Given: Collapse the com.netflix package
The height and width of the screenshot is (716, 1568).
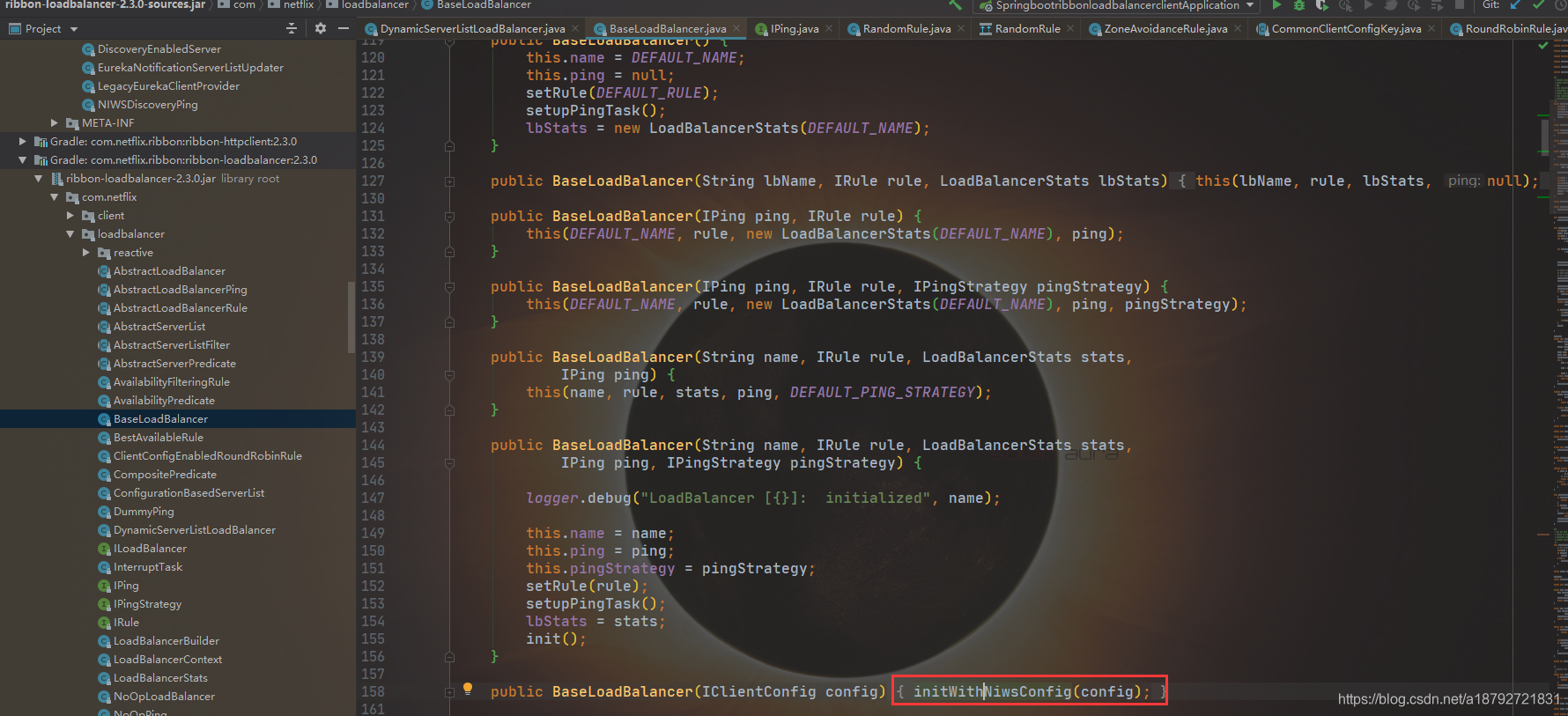Looking at the screenshot, I should [x=55, y=197].
